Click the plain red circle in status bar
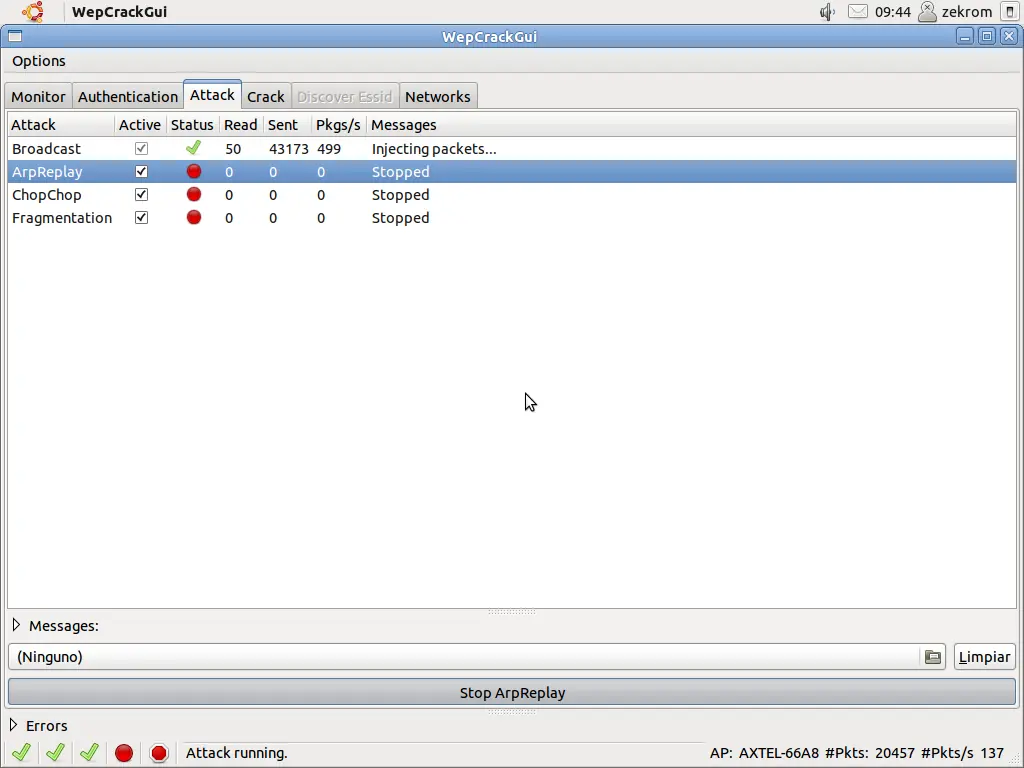1024x768 pixels. (123, 753)
